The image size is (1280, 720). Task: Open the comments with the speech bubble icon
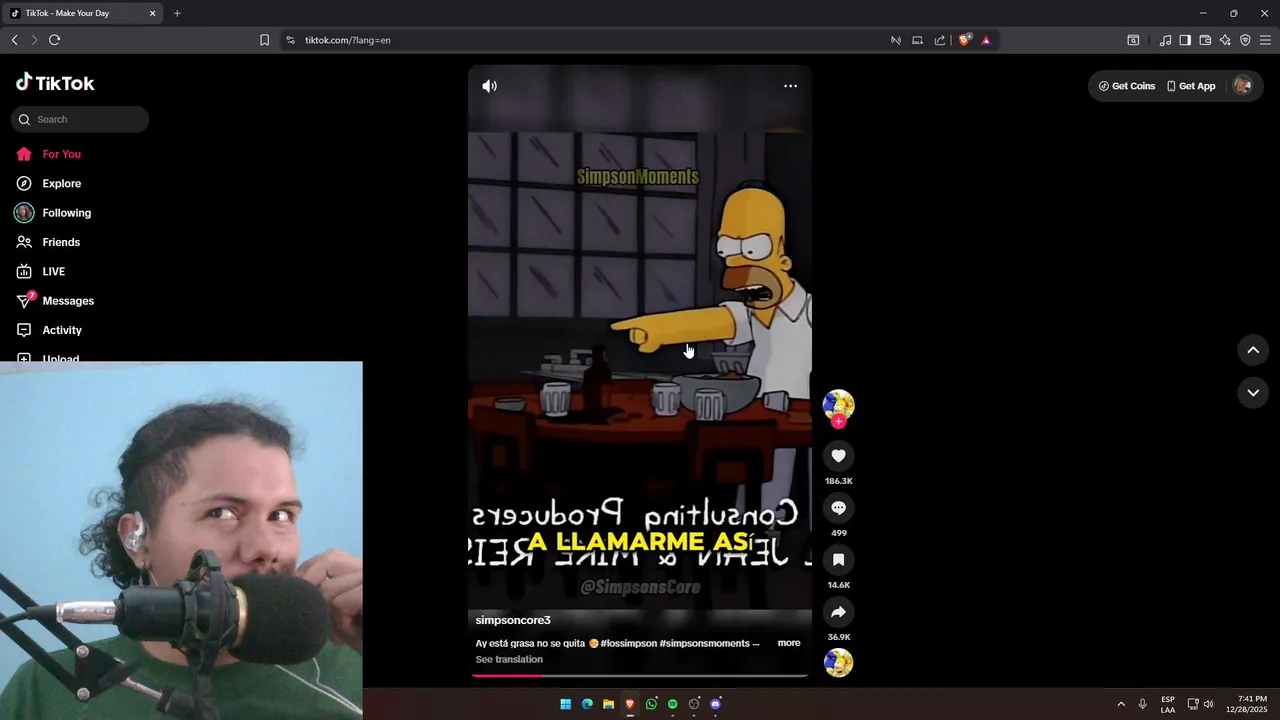838,508
